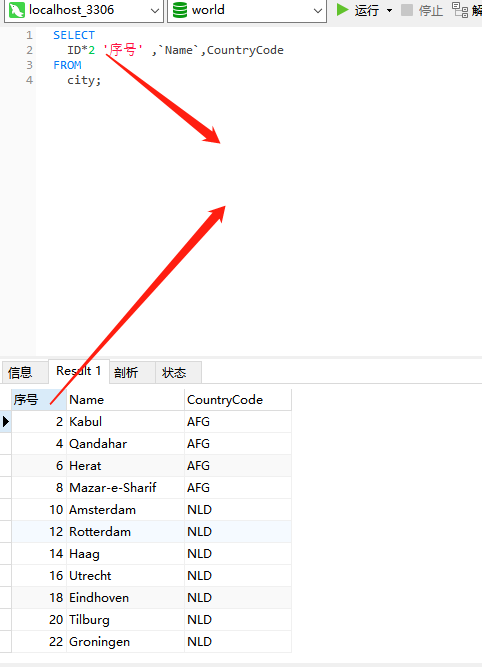Click the '序号' alias in the query
Image resolution: width=482 pixels, height=667 pixels.
pos(123,50)
